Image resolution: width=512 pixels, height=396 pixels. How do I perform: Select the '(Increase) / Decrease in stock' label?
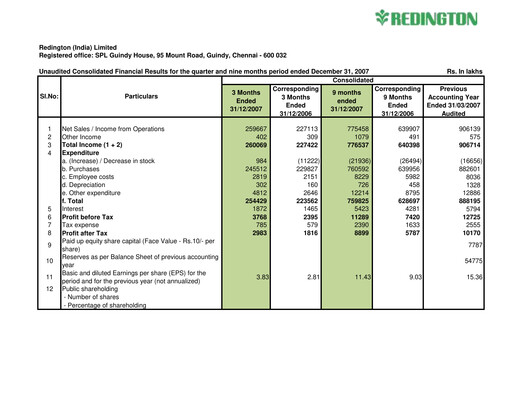click(108, 161)
